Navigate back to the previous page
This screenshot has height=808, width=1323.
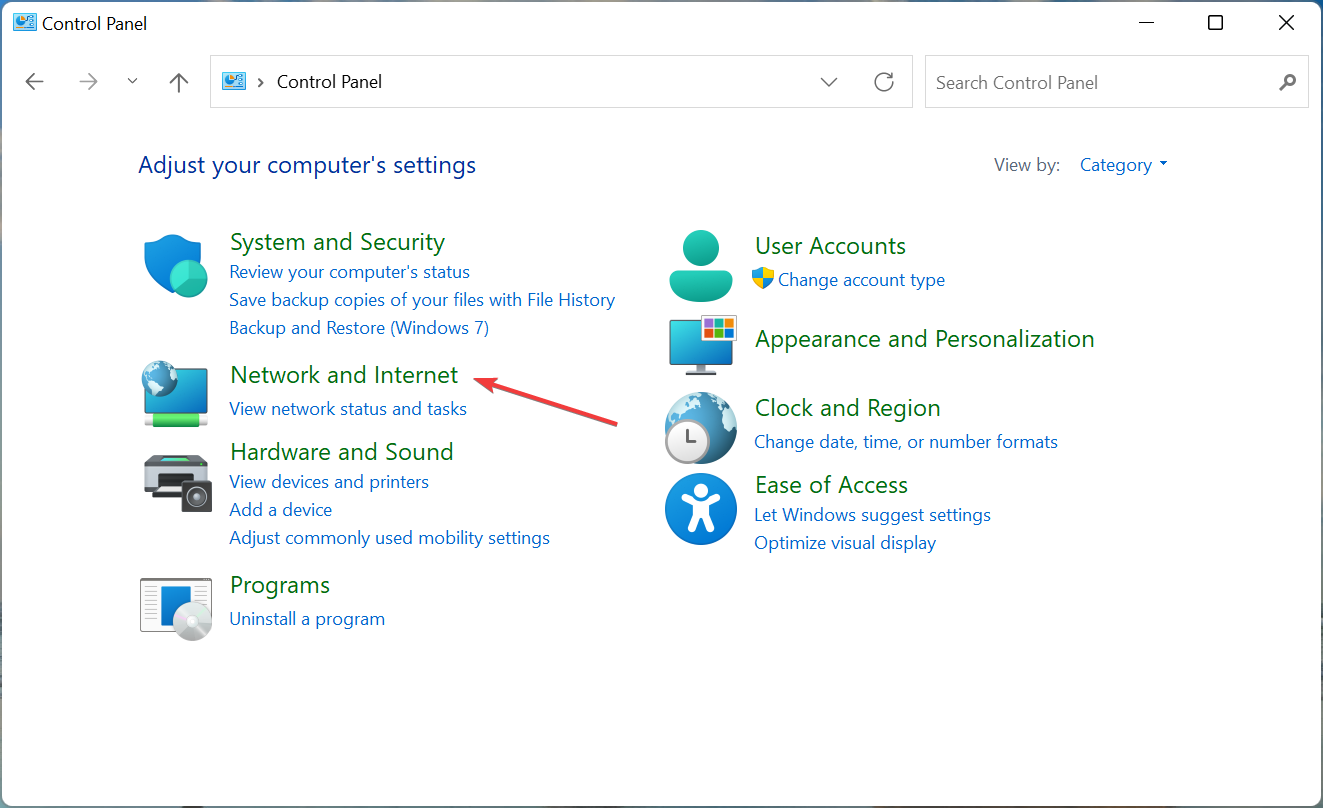pyautogui.click(x=35, y=82)
